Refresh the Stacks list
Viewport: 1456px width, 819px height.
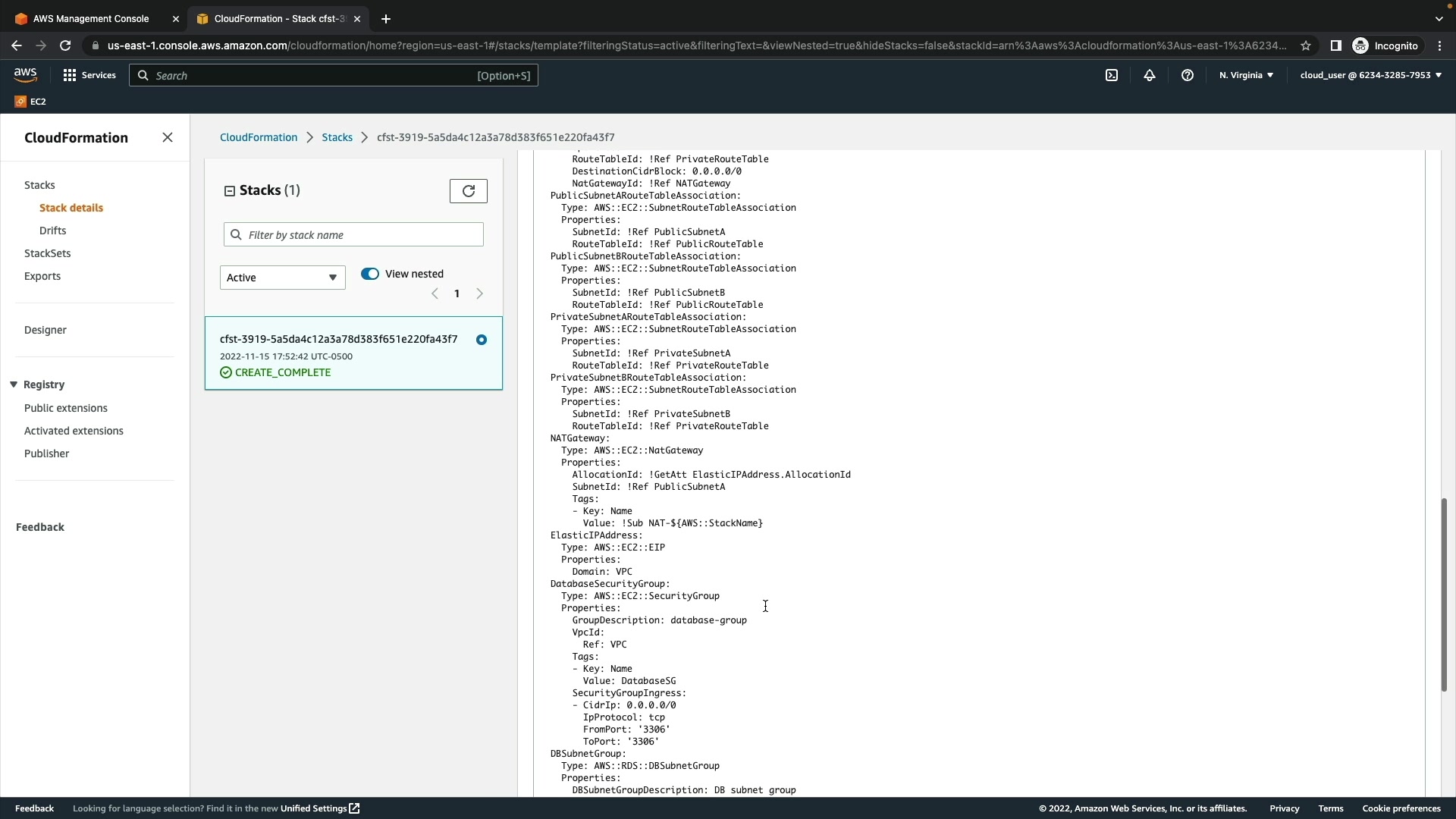pyautogui.click(x=469, y=191)
